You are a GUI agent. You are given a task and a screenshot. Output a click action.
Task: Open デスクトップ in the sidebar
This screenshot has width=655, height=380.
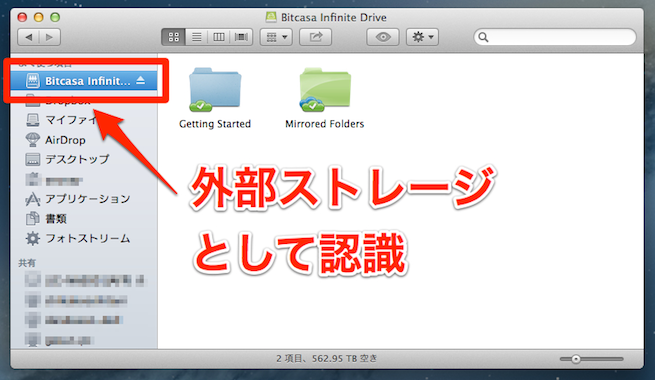point(84,159)
